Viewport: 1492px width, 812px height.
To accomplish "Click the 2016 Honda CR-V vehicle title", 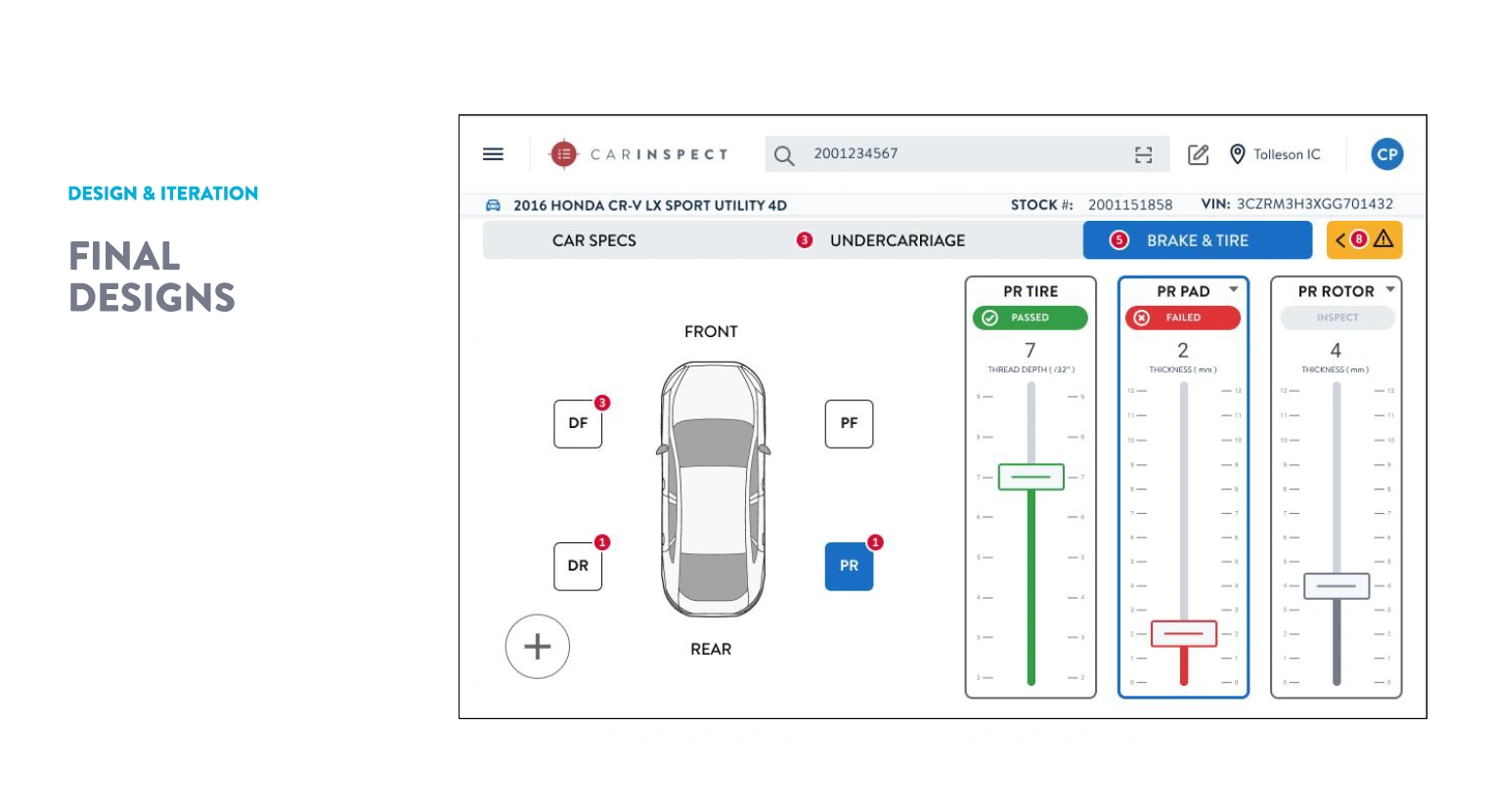I will [x=650, y=205].
